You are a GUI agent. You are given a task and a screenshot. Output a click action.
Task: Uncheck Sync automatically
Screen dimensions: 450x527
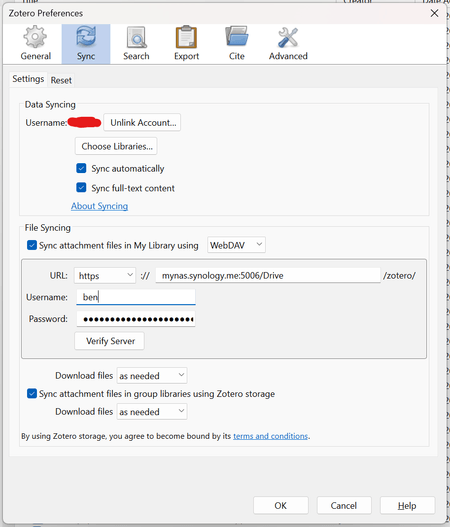pyautogui.click(x=81, y=168)
